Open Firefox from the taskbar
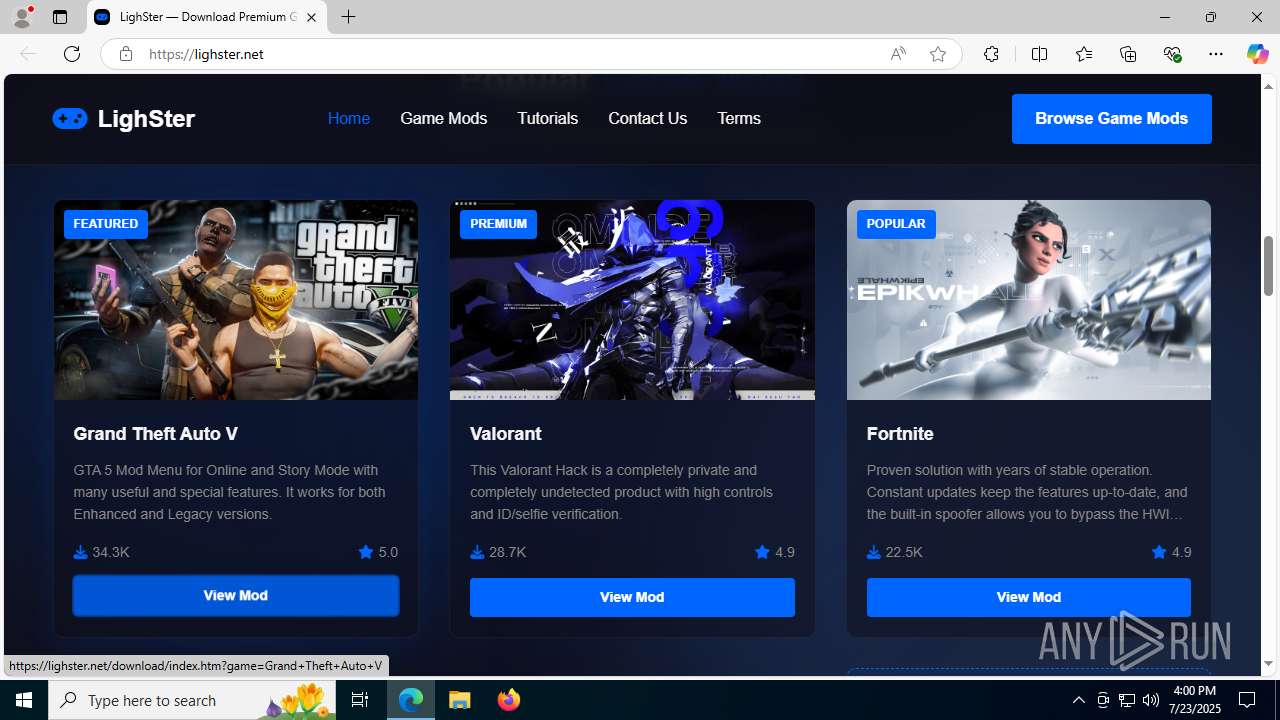 509,700
